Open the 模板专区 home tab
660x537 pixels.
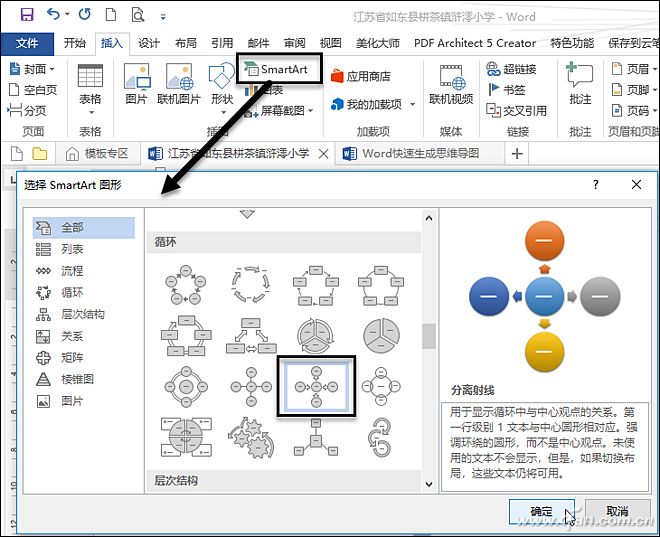pyautogui.click(x=98, y=154)
